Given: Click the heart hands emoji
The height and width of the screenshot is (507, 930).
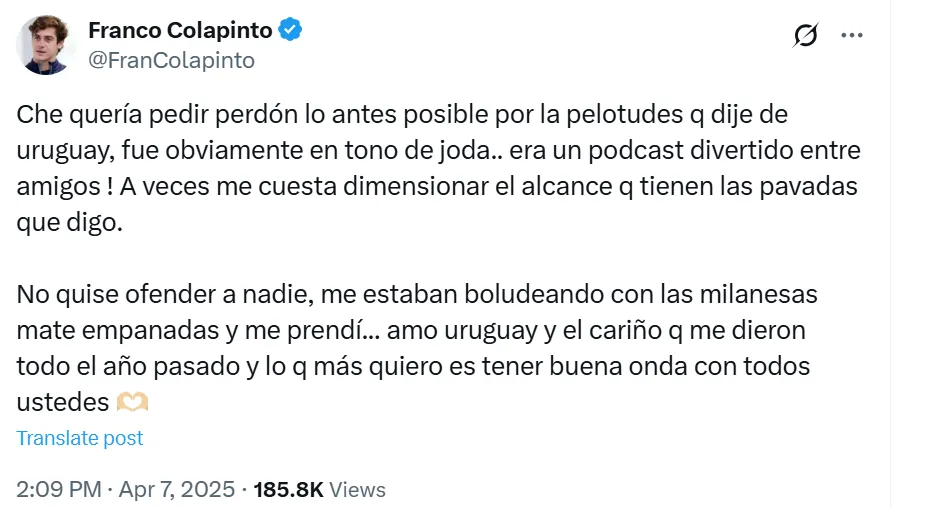Looking at the screenshot, I should tap(132, 403).
